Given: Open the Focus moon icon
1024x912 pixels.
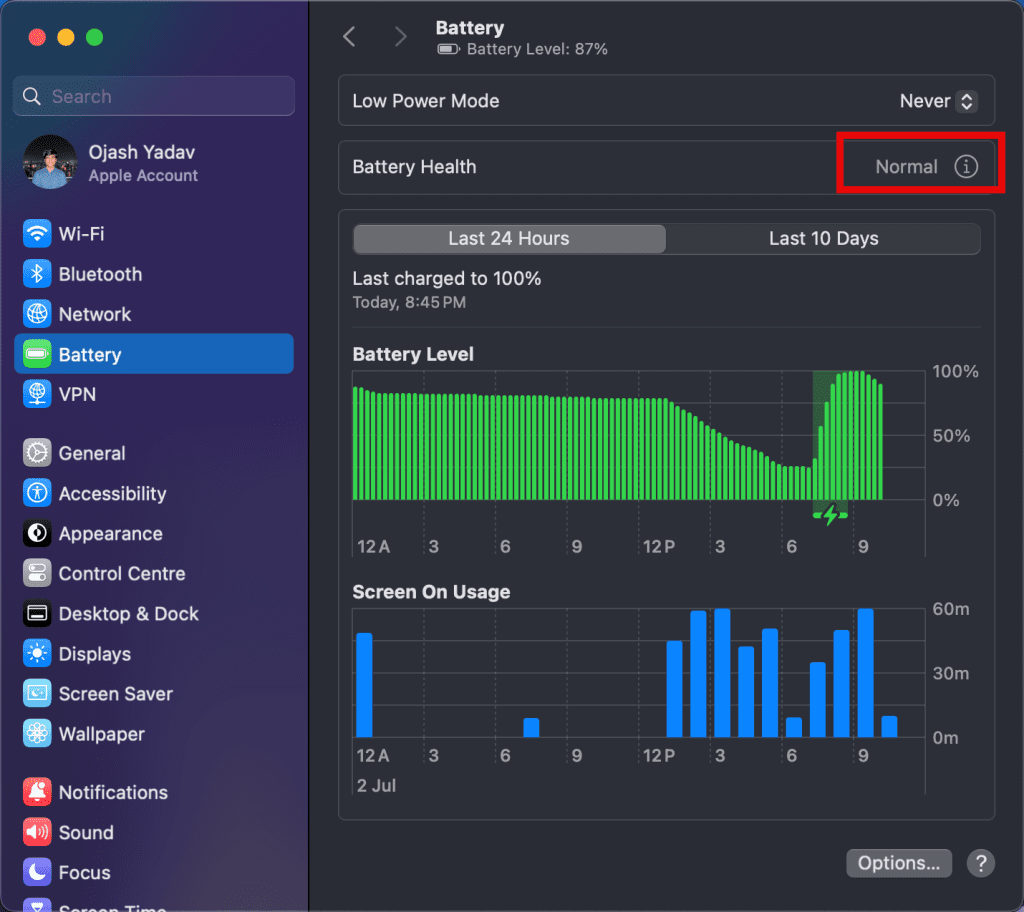Looking at the screenshot, I should click(x=37, y=872).
